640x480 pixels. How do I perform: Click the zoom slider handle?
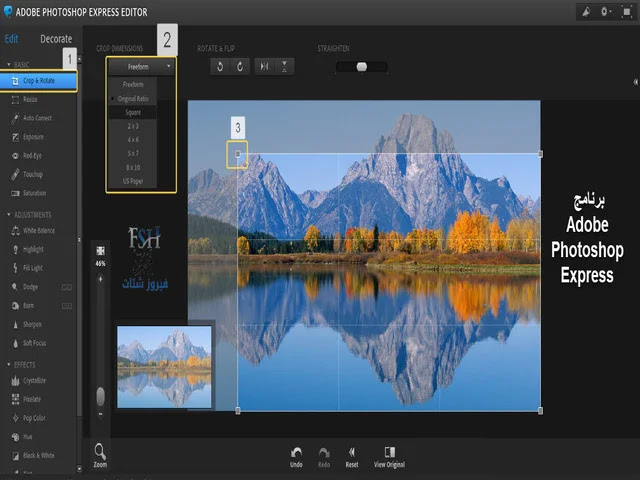100,396
